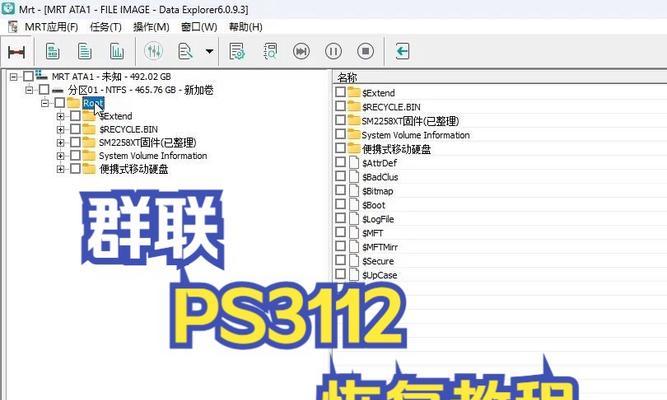Open dropdown arrow beside list-edit icon
Viewport: 667px width, 400px height.
point(209,51)
